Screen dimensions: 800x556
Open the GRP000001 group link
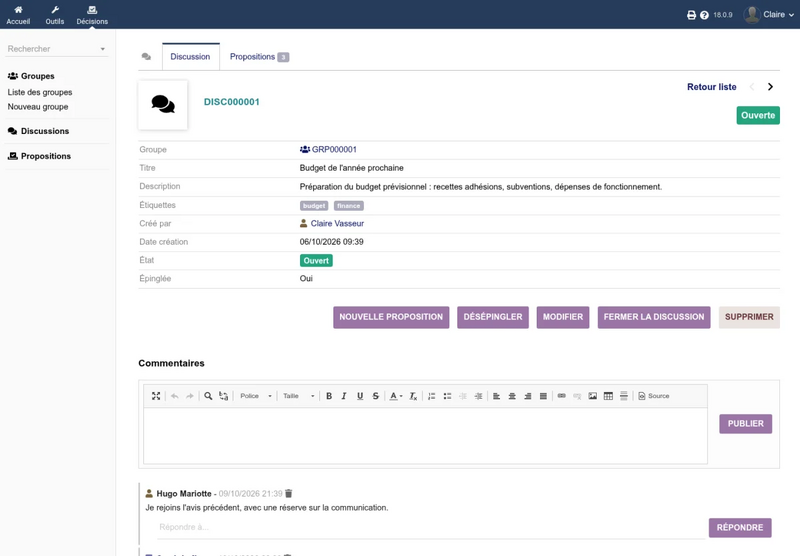(x=328, y=149)
